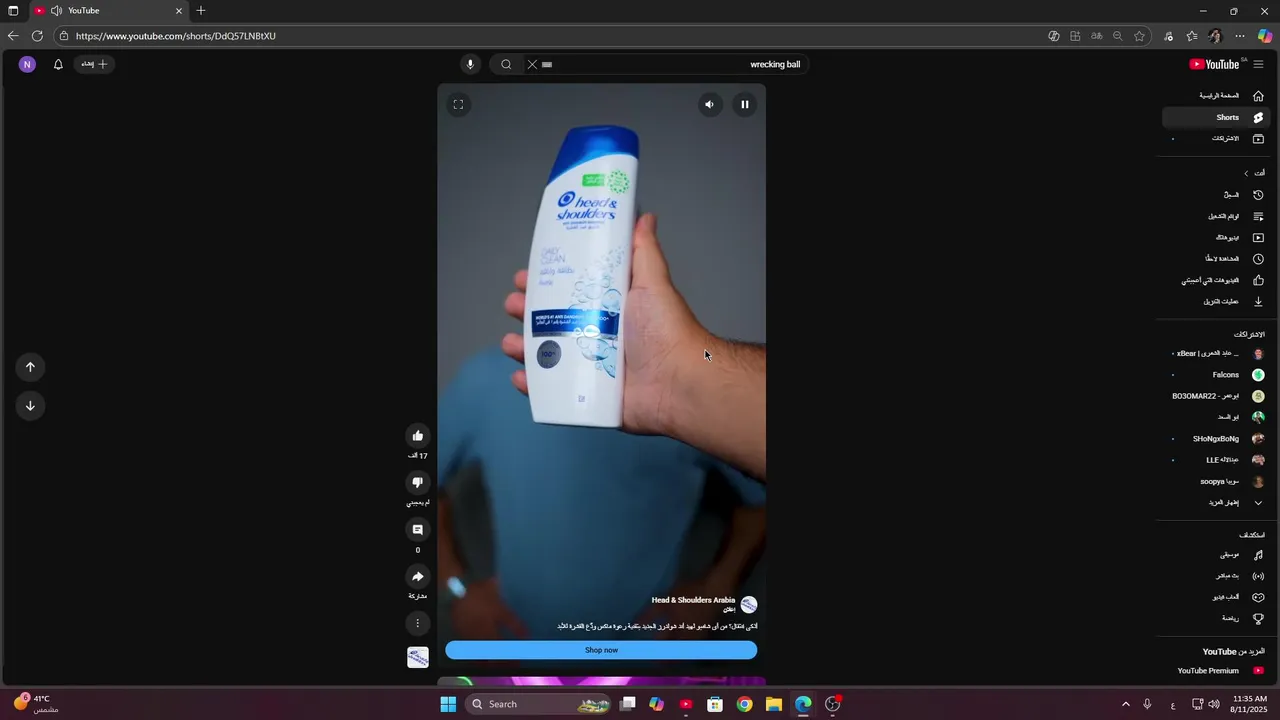Reload the page with the refresh button
This screenshot has width=1280, height=720.
(x=37, y=36)
